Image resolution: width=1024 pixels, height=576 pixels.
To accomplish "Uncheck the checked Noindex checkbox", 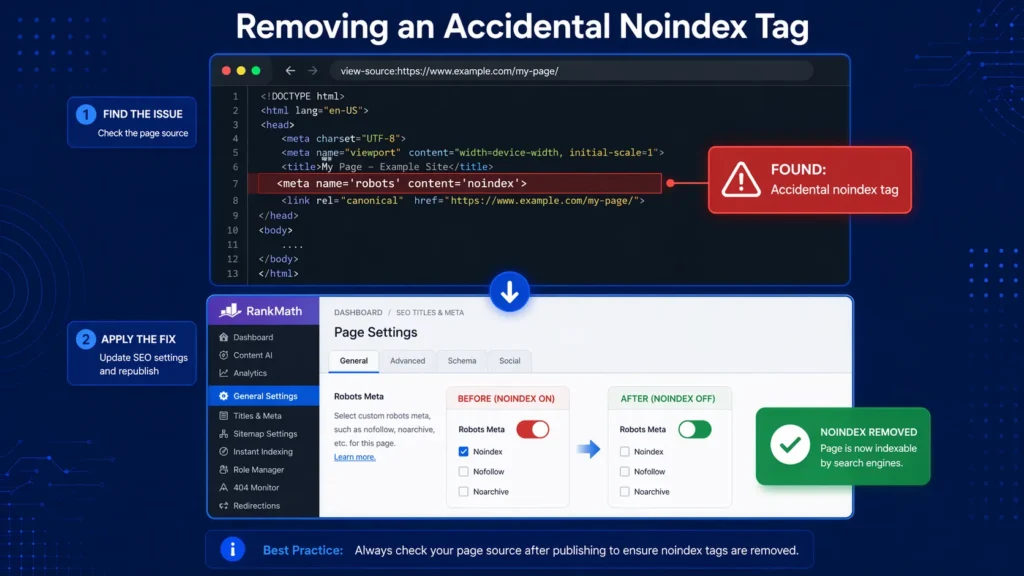I will [463, 452].
